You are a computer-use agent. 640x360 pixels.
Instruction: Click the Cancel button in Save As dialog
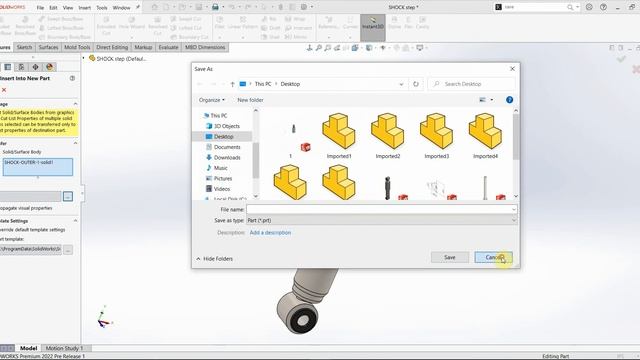pos(493,257)
